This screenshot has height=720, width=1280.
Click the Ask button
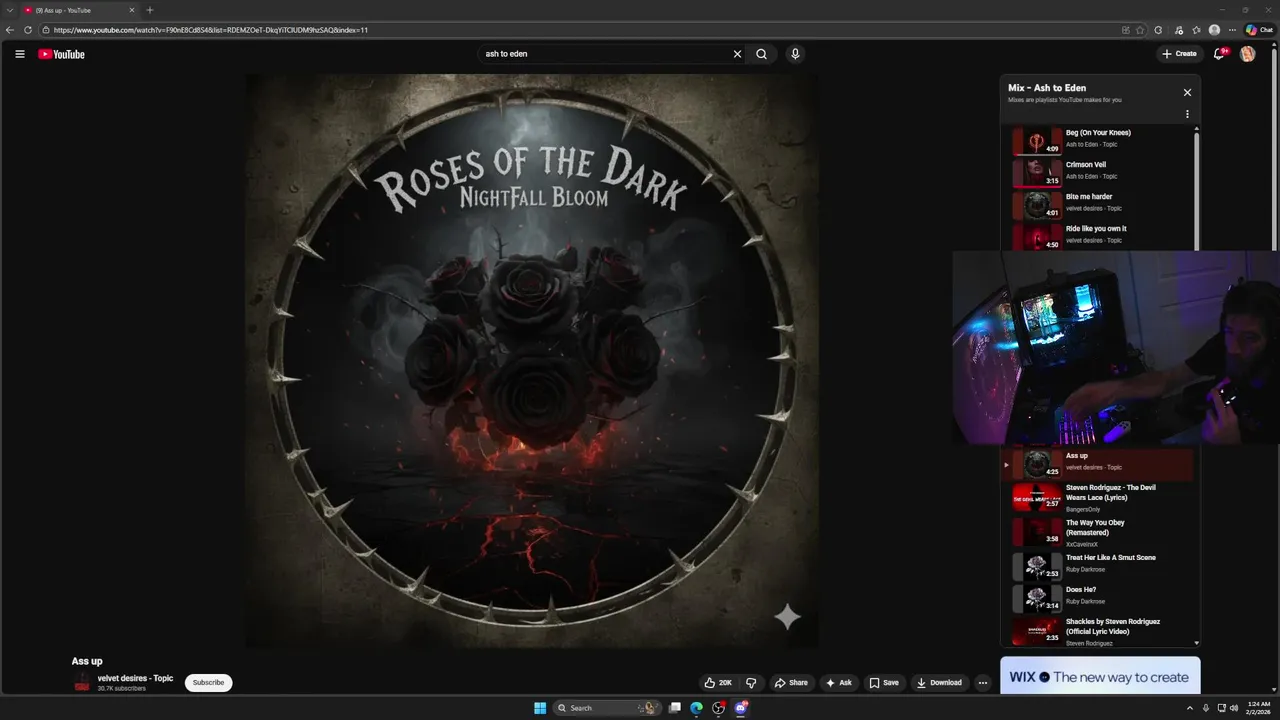pyautogui.click(x=838, y=683)
